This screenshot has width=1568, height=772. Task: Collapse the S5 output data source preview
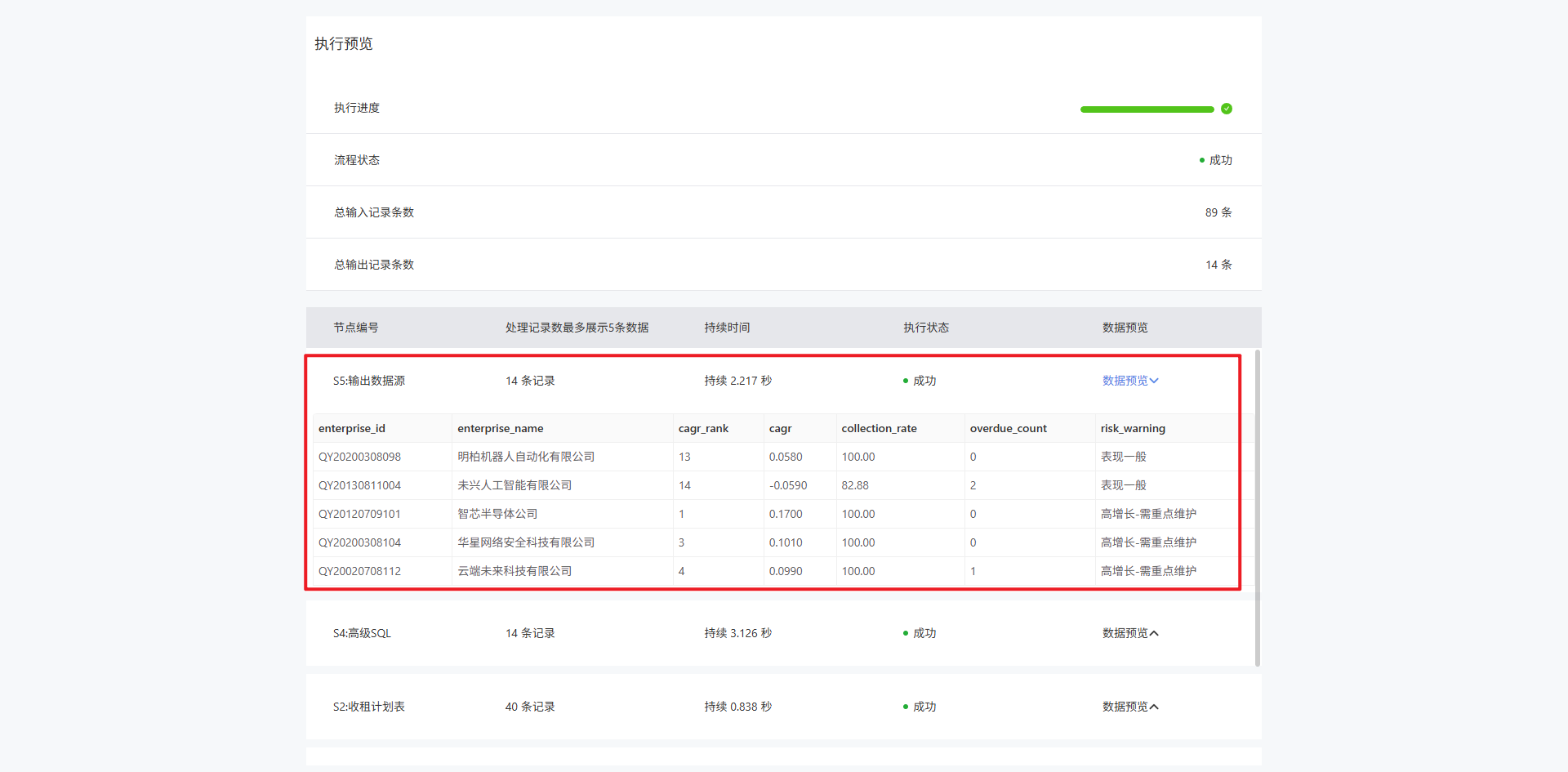pyautogui.click(x=1130, y=381)
